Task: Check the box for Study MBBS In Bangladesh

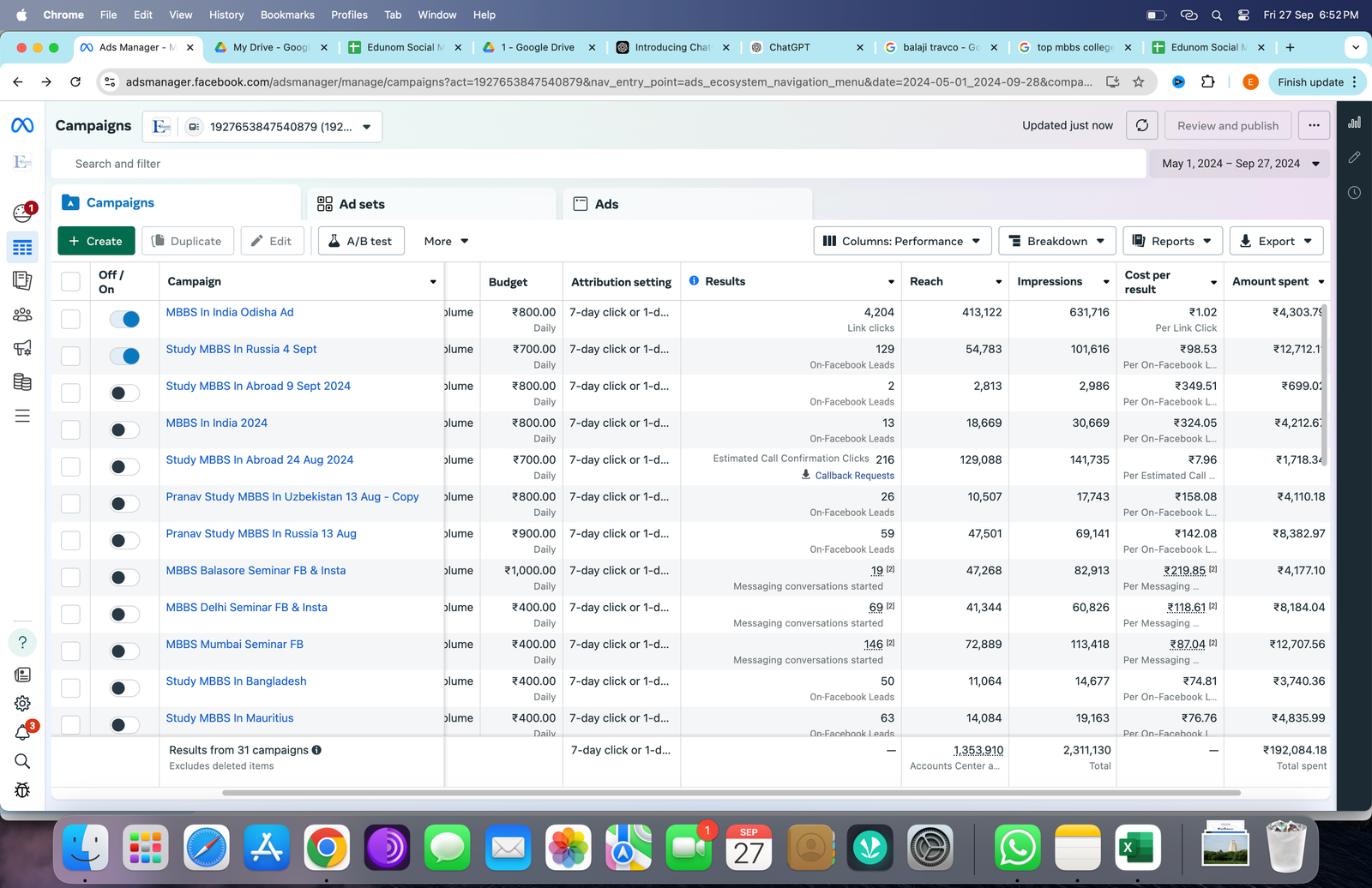Action: point(70,688)
